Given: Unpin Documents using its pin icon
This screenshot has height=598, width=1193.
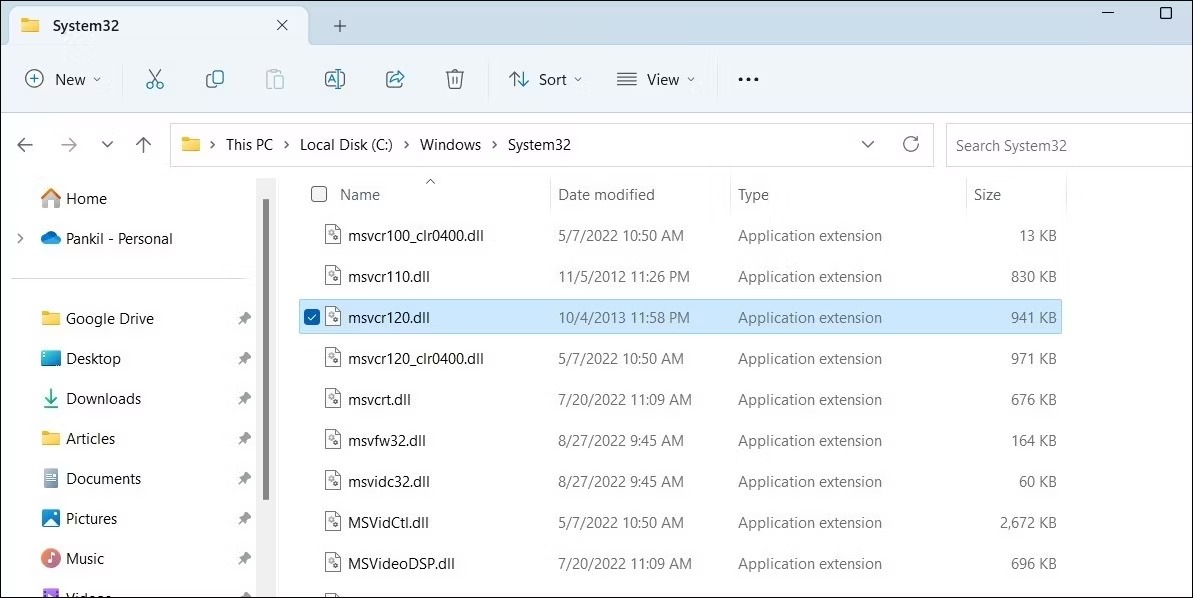Looking at the screenshot, I should click(244, 479).
